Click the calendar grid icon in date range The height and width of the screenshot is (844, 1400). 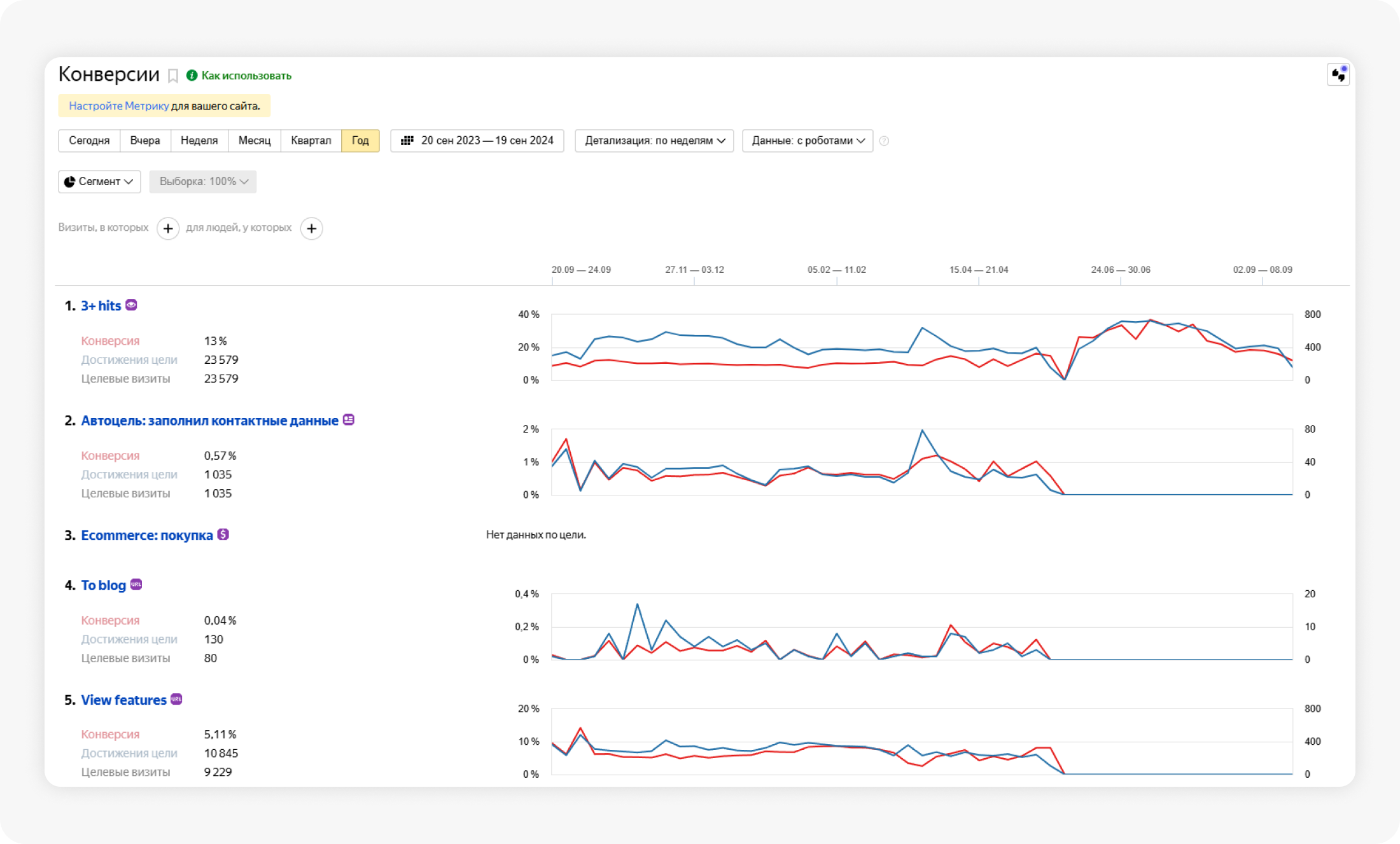coord(407,141)
